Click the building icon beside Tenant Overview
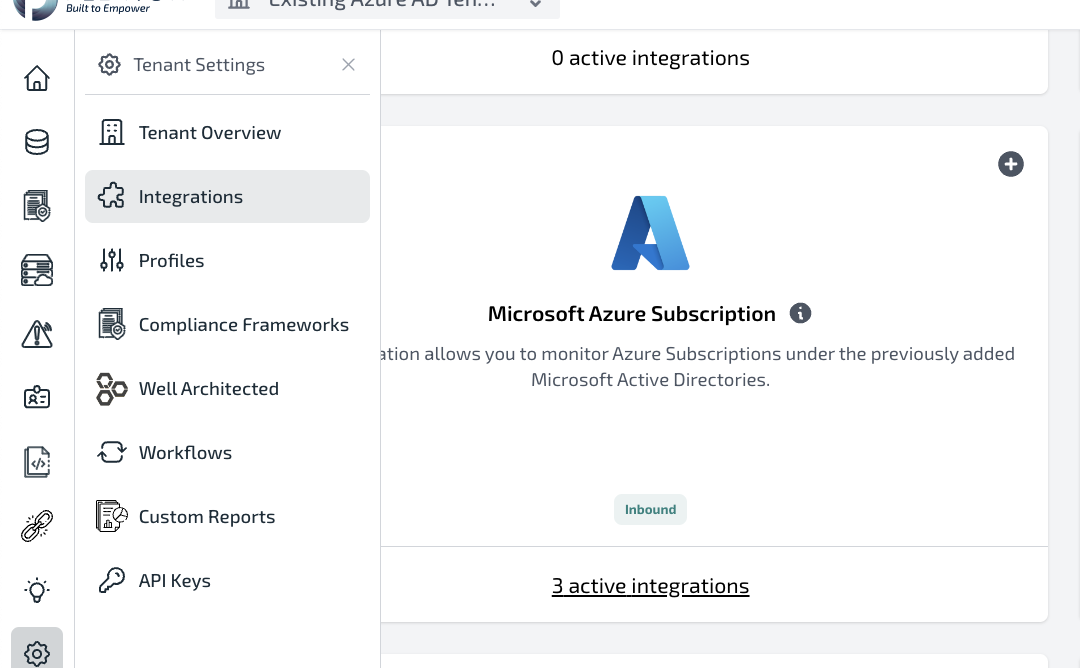Screen dimensions: 1080x668 pos(112,132)
